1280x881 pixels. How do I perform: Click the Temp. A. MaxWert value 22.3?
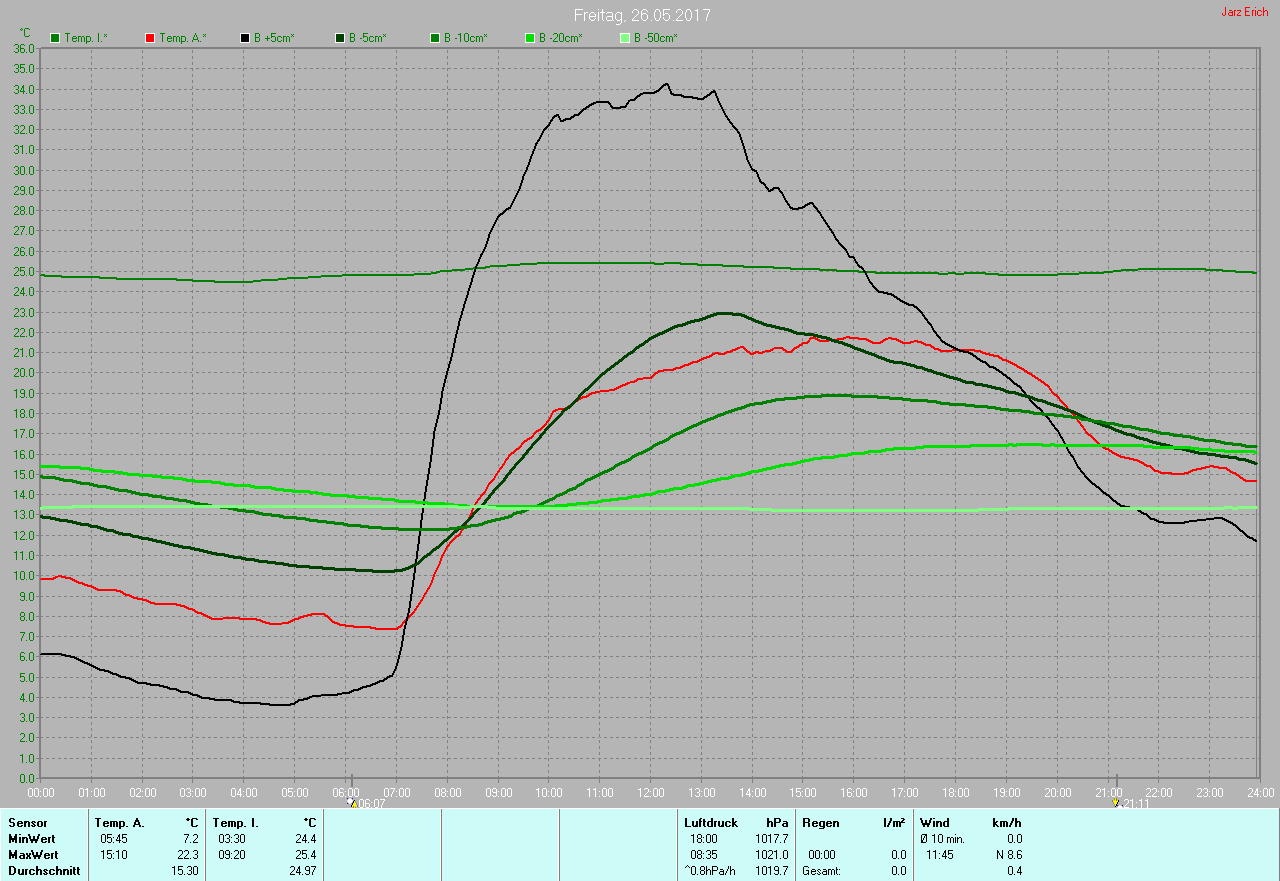click(x=188, y=855)
